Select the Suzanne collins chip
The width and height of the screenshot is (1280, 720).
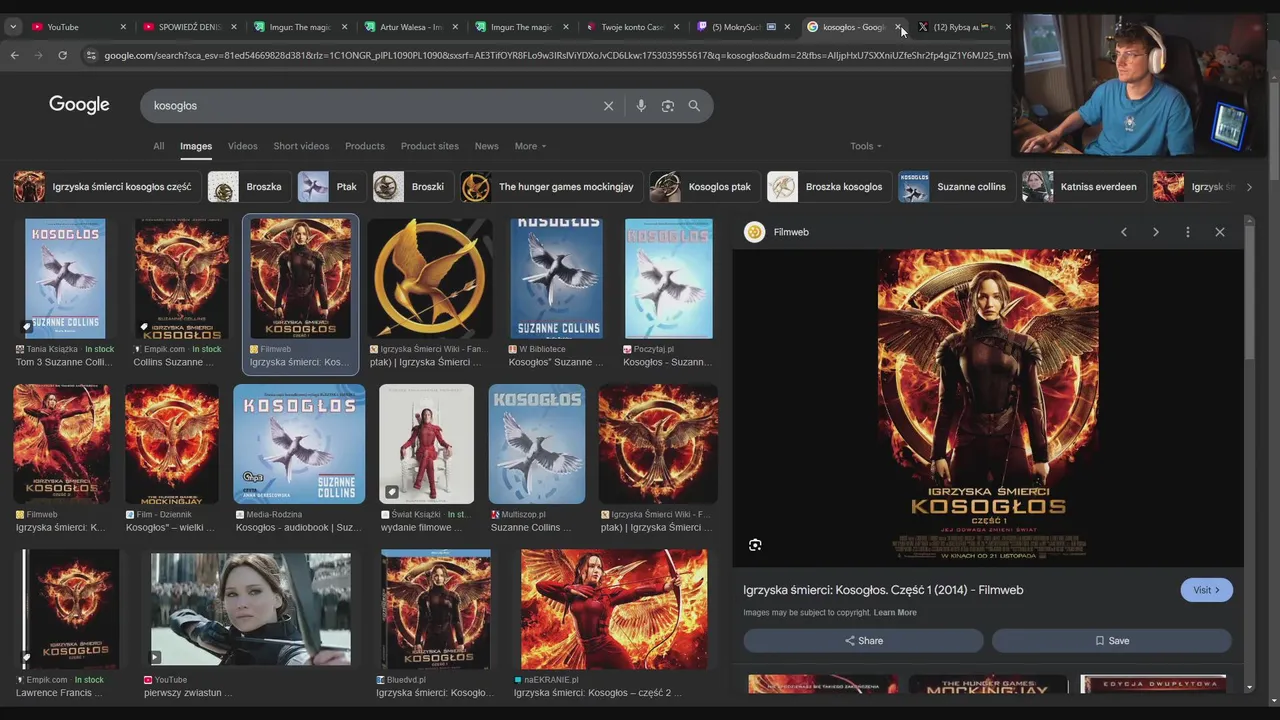point(955,187)
